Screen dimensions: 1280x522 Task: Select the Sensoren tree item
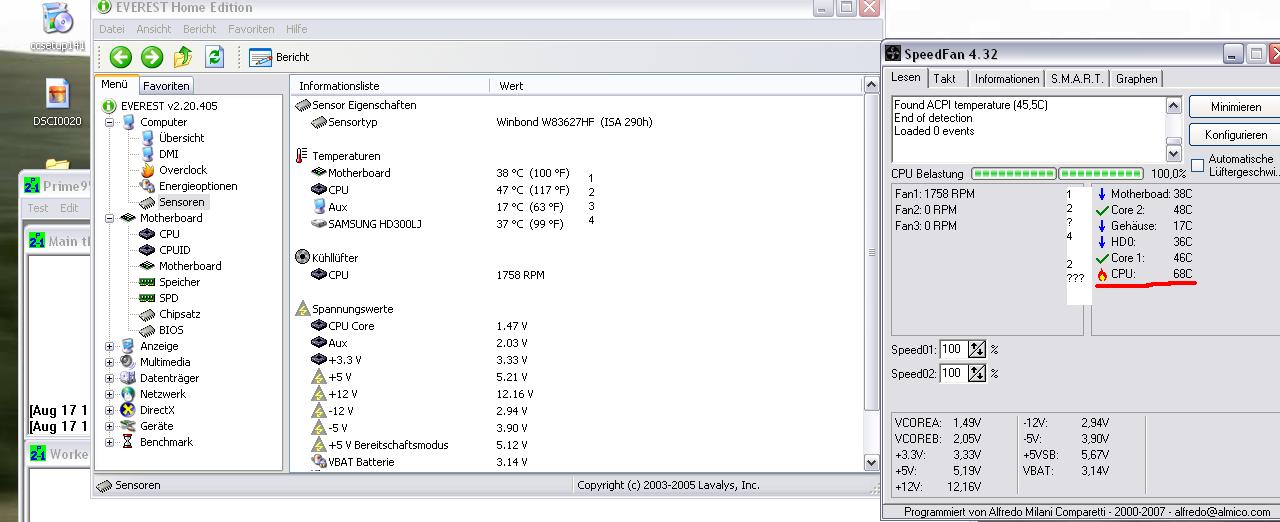click(x=181, y=202)
